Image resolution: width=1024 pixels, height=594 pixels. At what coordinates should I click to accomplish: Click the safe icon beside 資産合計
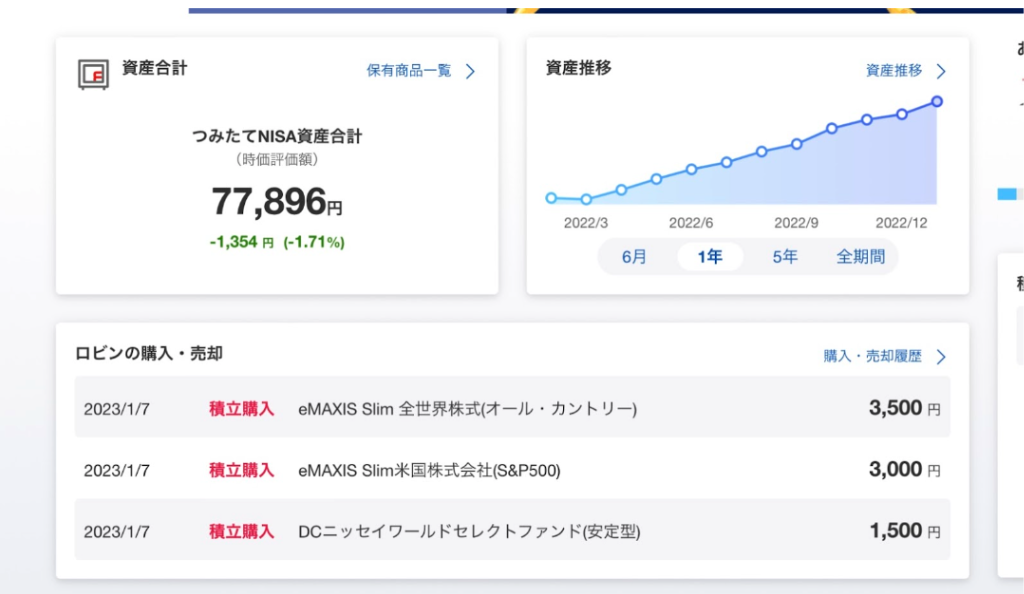coord(94,74)
